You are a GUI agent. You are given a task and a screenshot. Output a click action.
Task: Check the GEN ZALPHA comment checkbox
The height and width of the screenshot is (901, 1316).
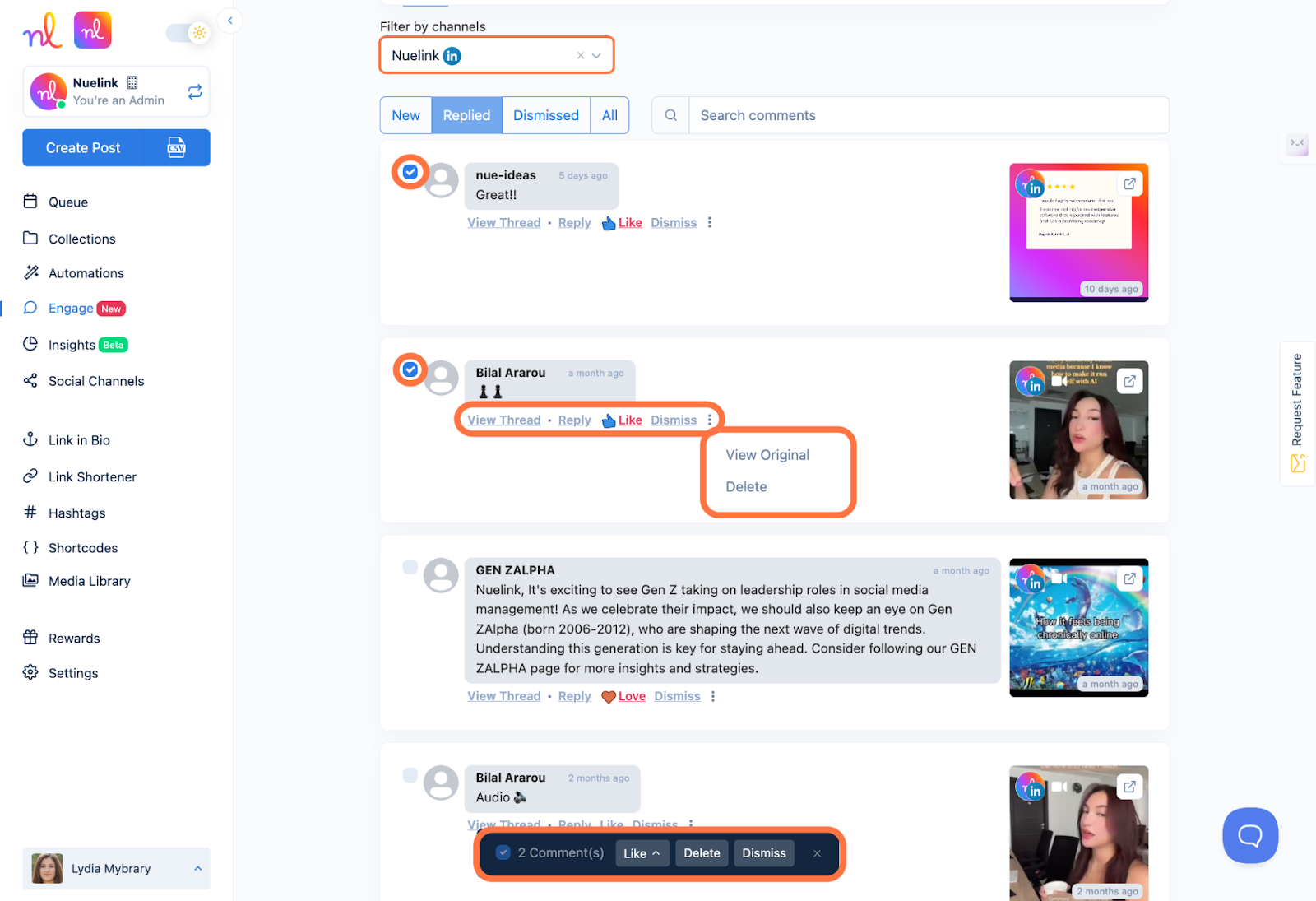click(x=410, y=566)
